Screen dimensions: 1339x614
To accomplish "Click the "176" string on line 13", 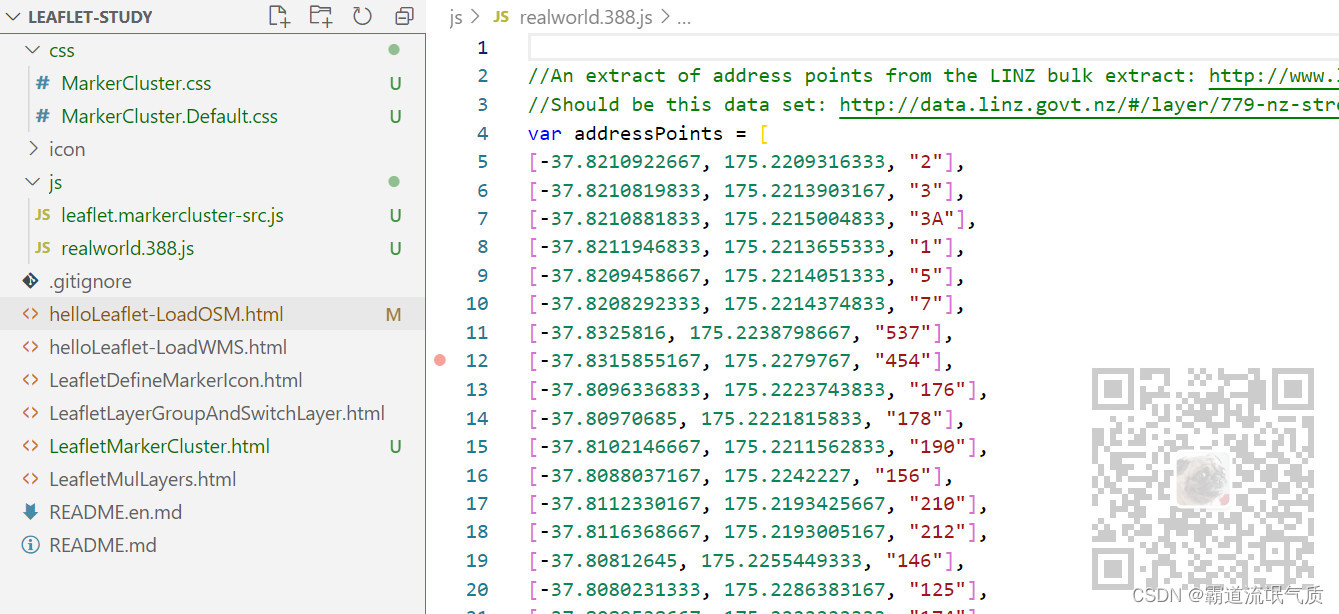I will click(937, 390).
